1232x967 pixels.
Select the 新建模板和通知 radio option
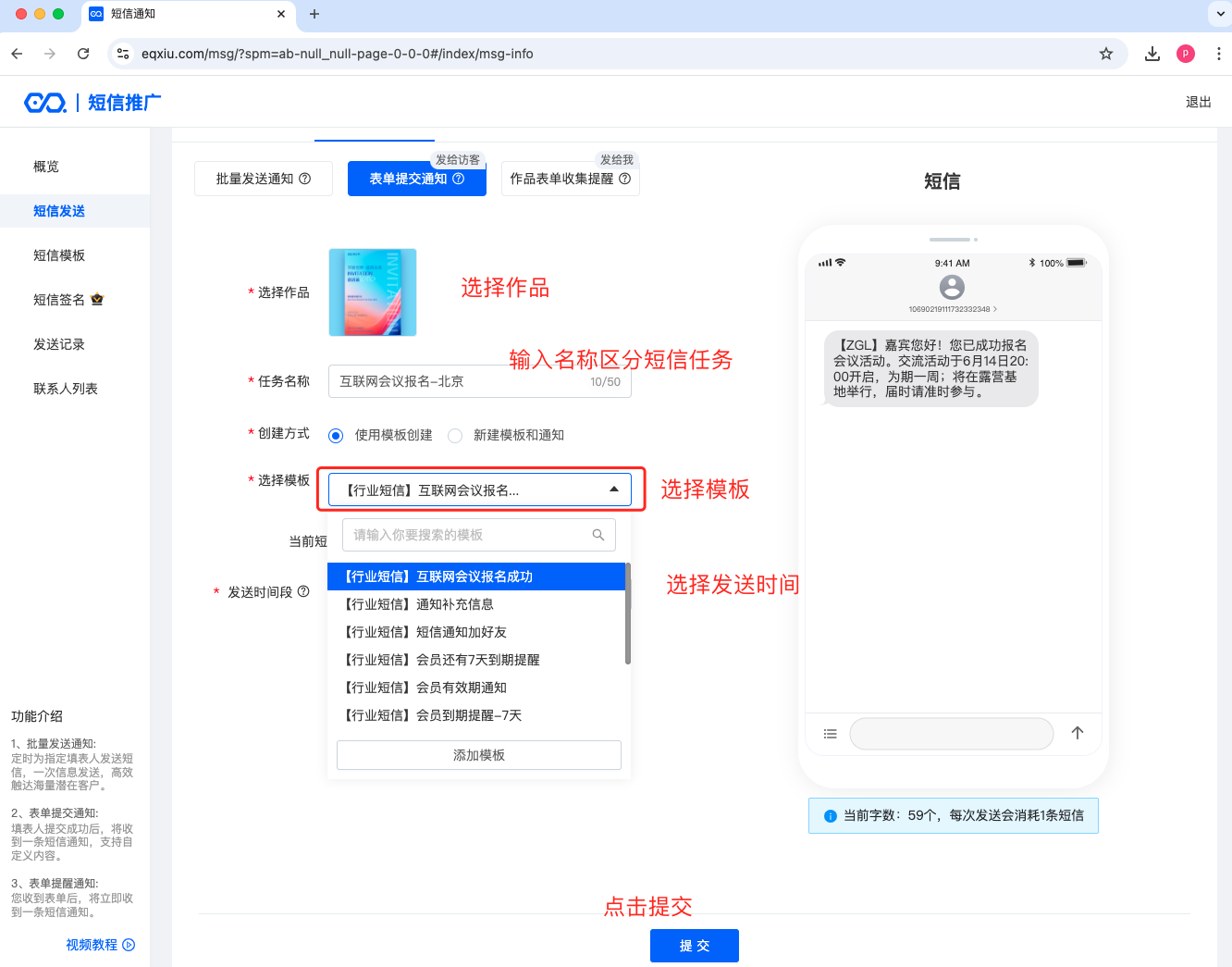click(x=455, y=436)
